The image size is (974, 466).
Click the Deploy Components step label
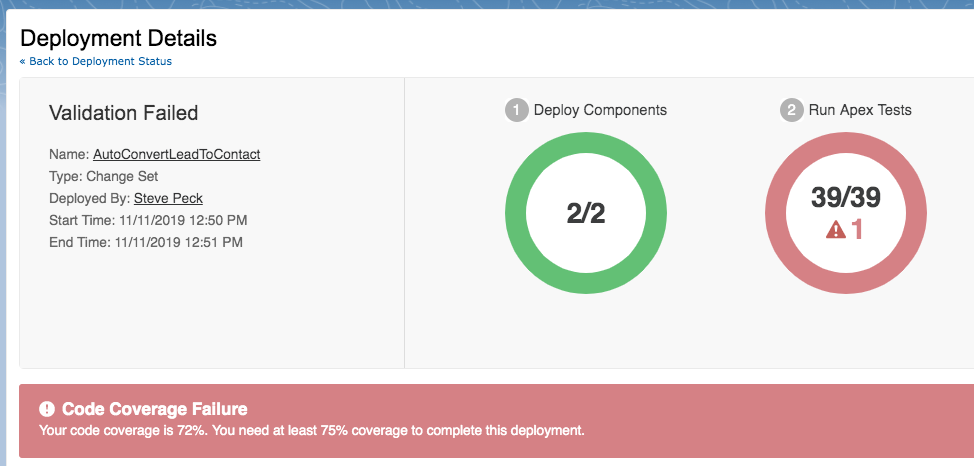click(600, 110)
